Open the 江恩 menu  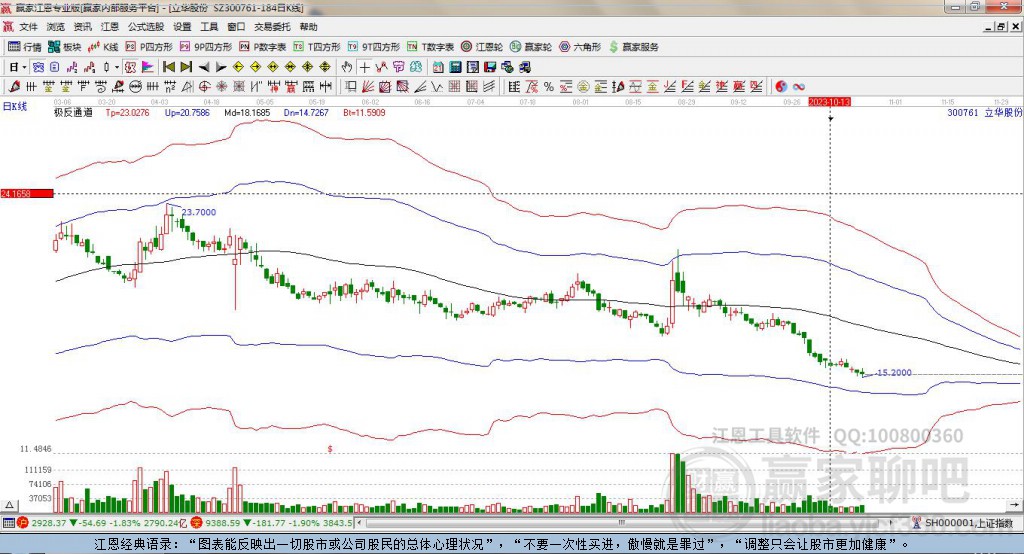coord(110,27)
